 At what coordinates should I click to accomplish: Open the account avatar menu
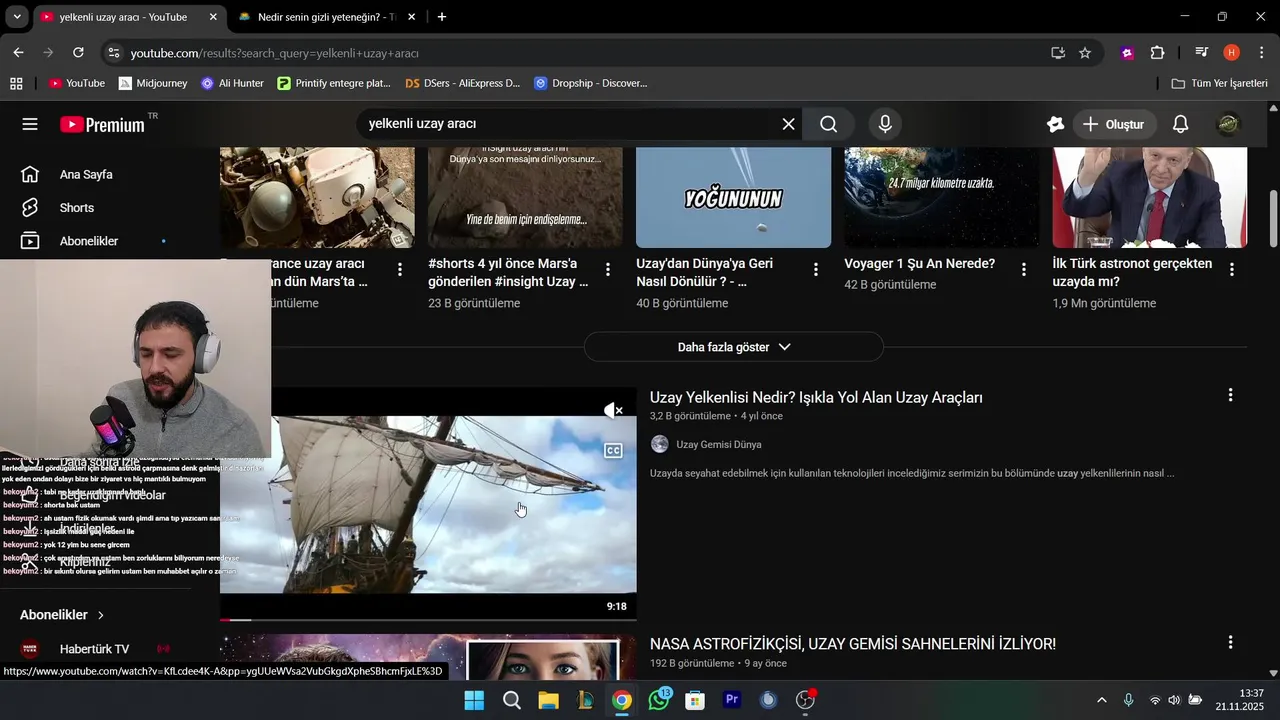[1228, 124]
